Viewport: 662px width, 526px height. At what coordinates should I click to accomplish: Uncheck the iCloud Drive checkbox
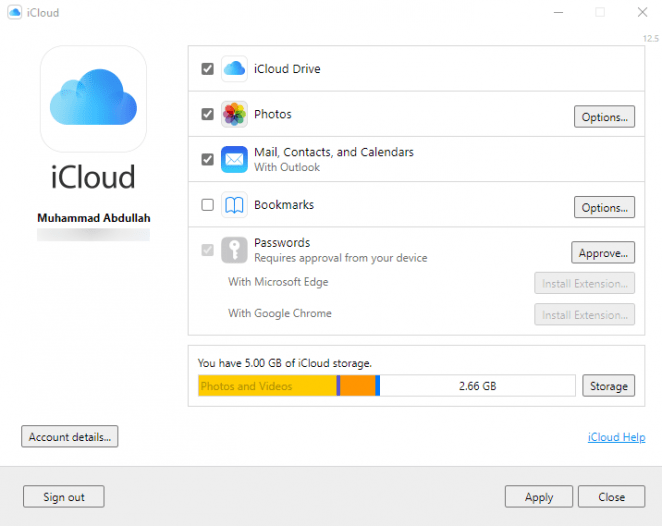point(207,69)
